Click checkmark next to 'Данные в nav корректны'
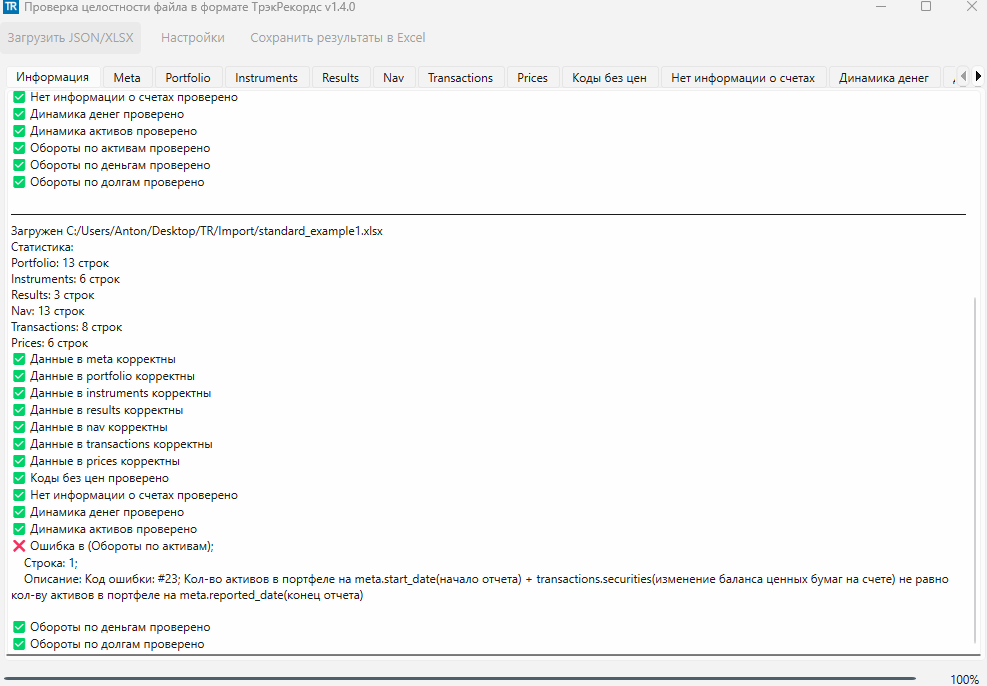This screenshot has width=987, height=686. tap(19, 427)
